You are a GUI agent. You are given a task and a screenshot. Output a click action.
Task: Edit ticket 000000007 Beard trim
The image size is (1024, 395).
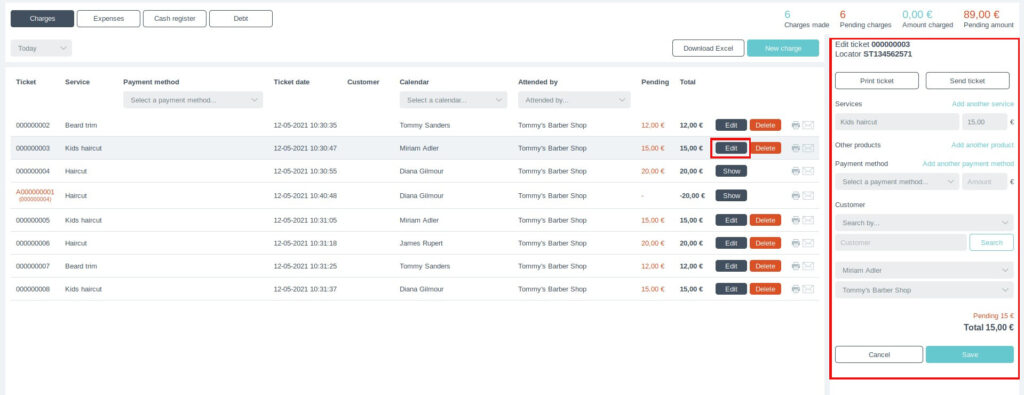731,266
